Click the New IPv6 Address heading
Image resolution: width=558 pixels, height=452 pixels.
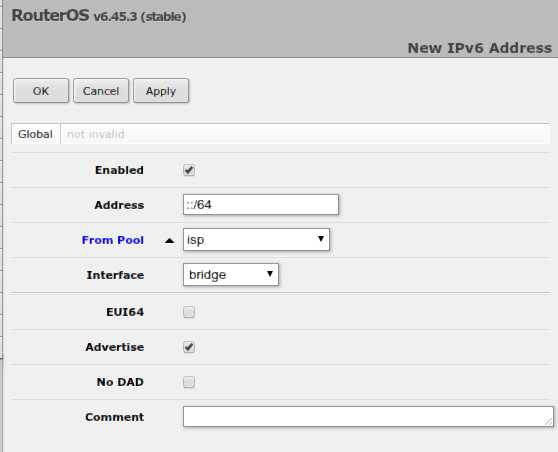(x=479, y=48)
